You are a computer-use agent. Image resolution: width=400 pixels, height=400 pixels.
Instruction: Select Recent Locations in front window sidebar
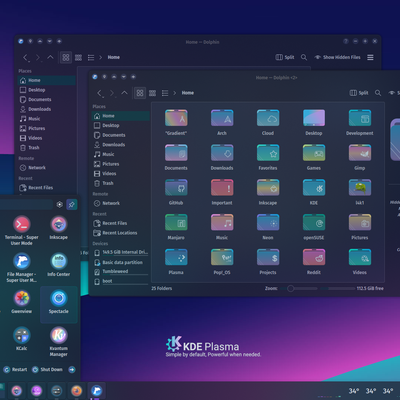(x=120, y=233)
